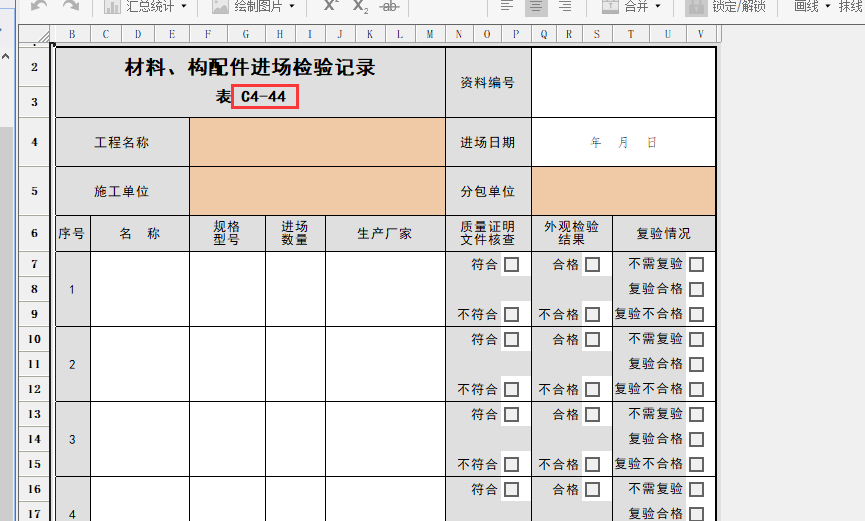
Task: Click the 名称 cell for item 1
Action: coord(140,289)
